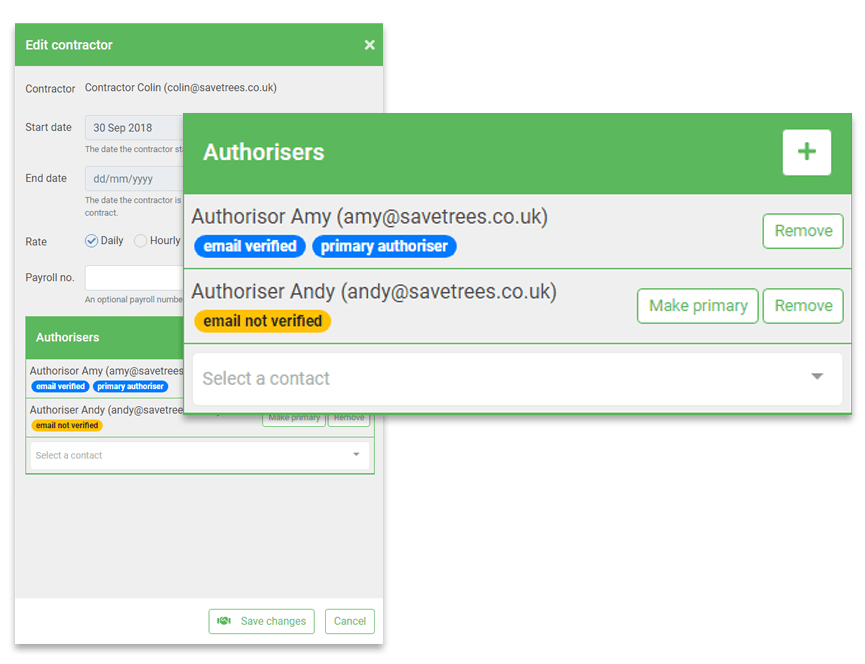Click the 'Edit contractor' dialog title

click(x=69, y=45)
